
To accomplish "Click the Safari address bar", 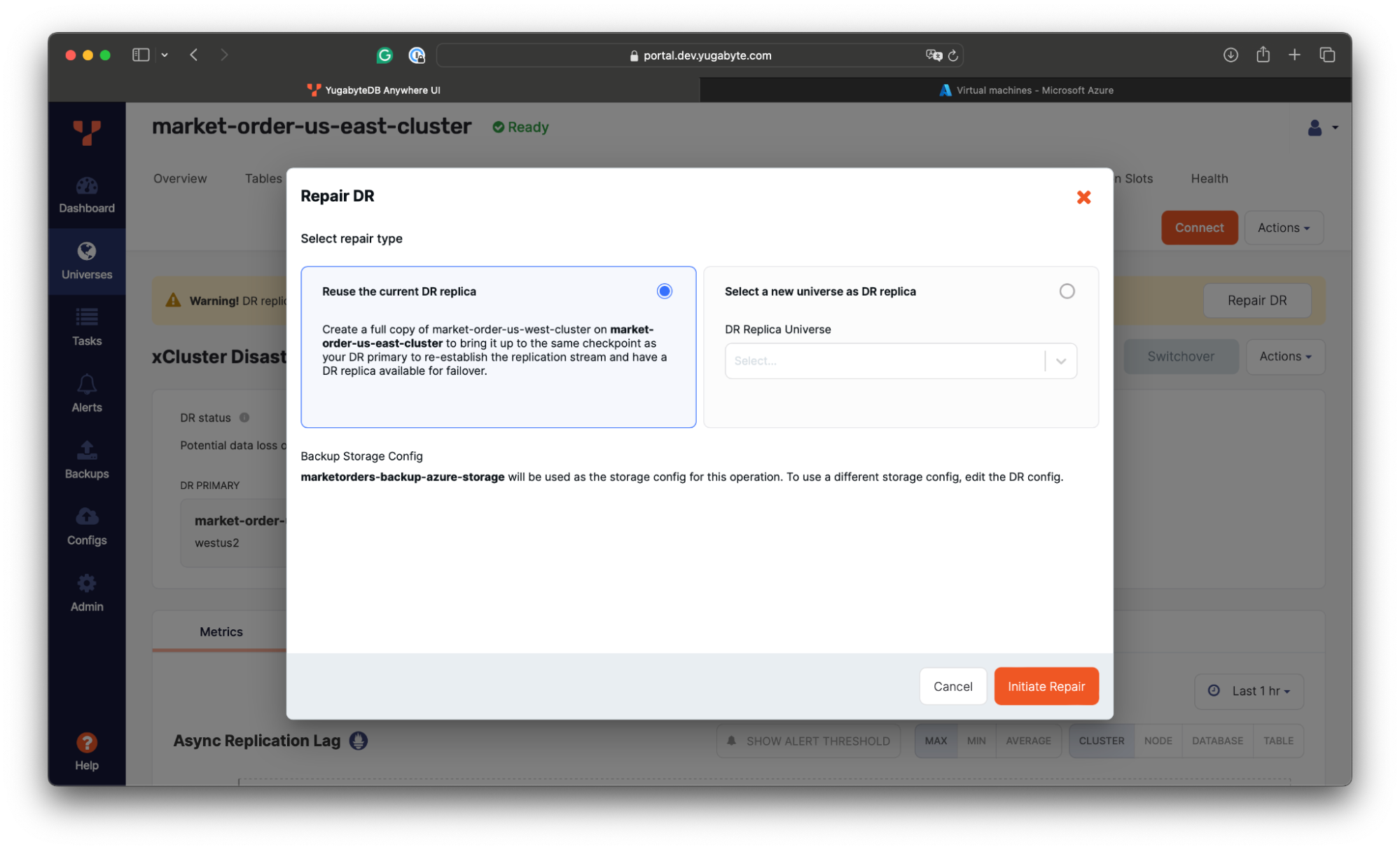I will pos(700,55).
